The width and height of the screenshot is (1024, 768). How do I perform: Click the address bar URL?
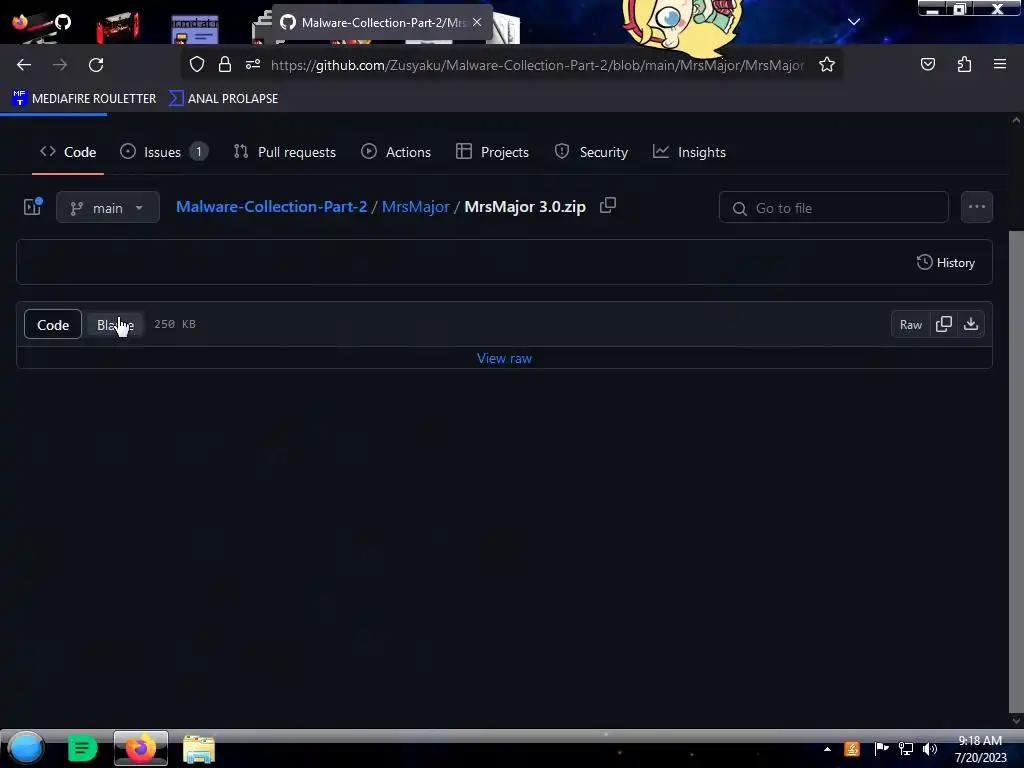[x=537, y=65]
